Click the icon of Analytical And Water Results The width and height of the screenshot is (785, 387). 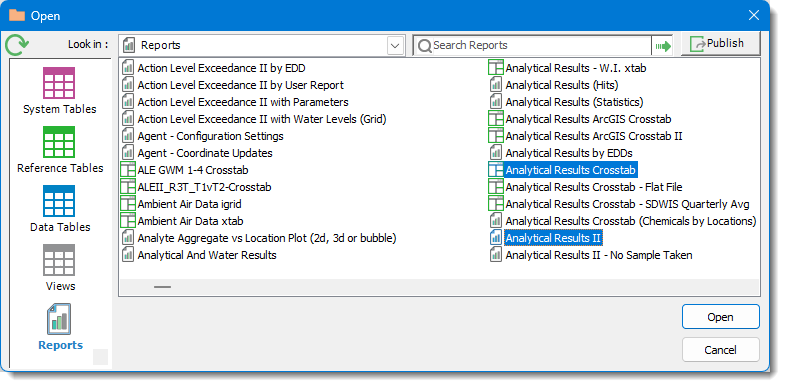point(128,255)
